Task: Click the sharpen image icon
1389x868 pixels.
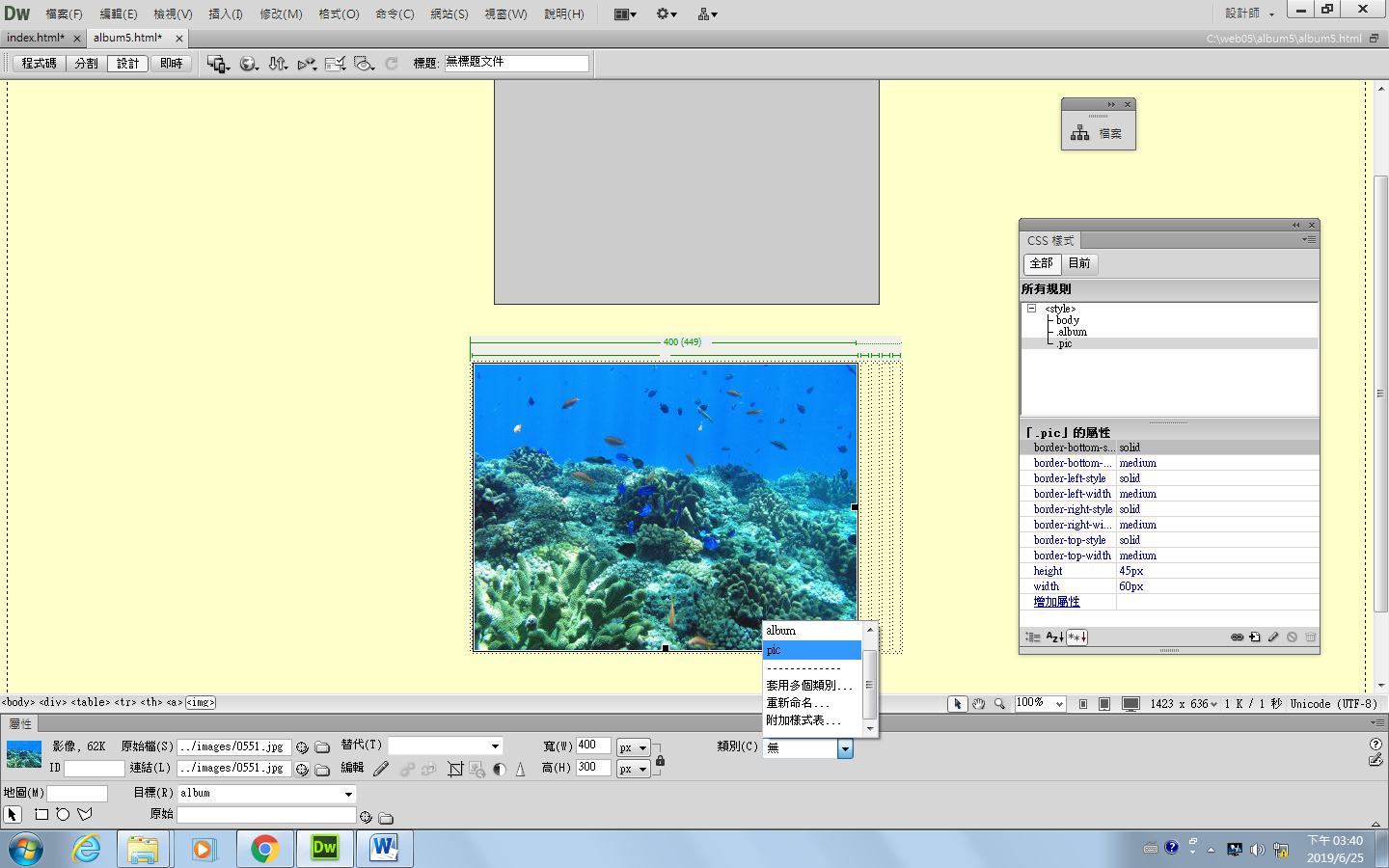Action: 521,769
